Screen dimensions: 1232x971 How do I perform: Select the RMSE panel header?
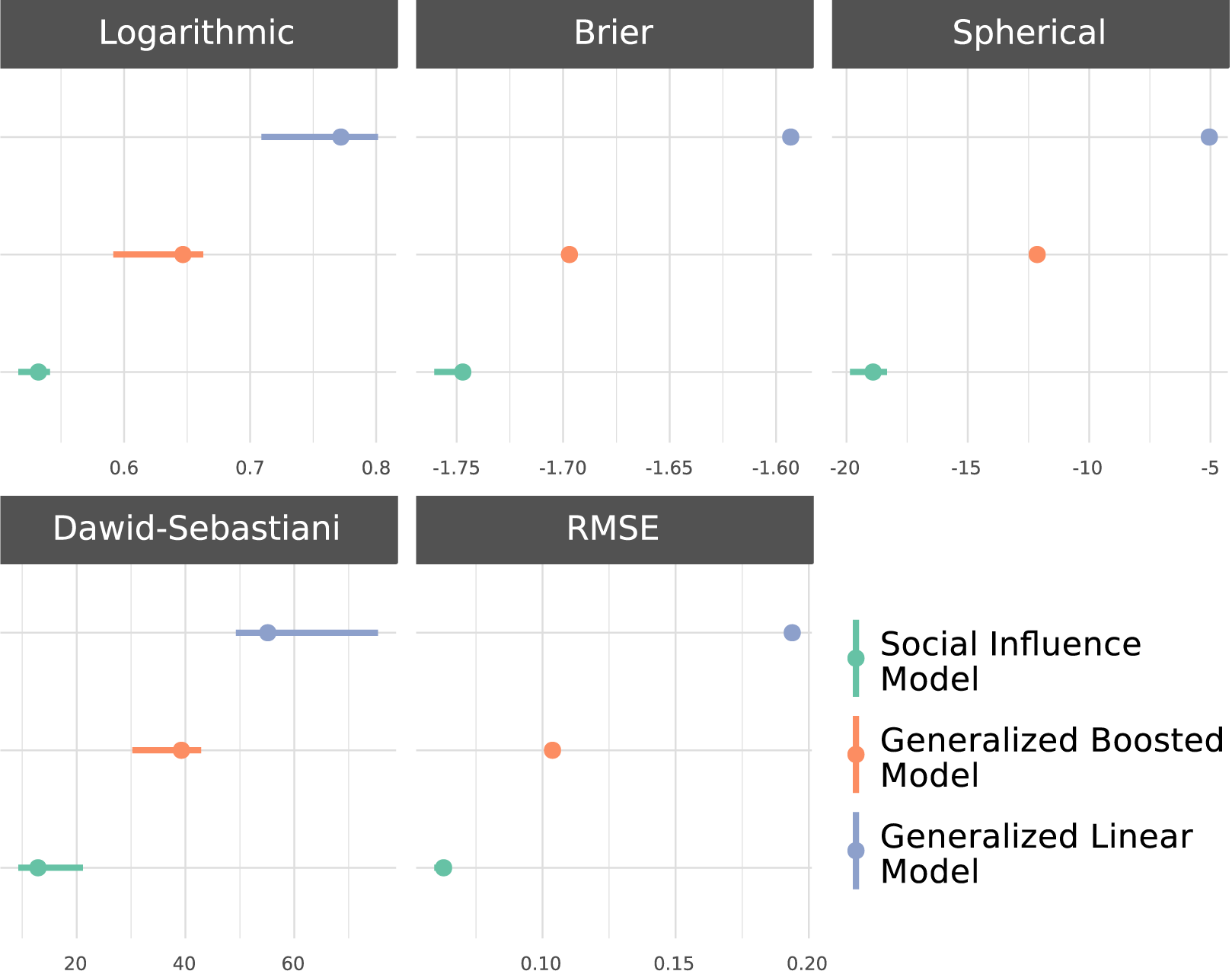point(614,529)
